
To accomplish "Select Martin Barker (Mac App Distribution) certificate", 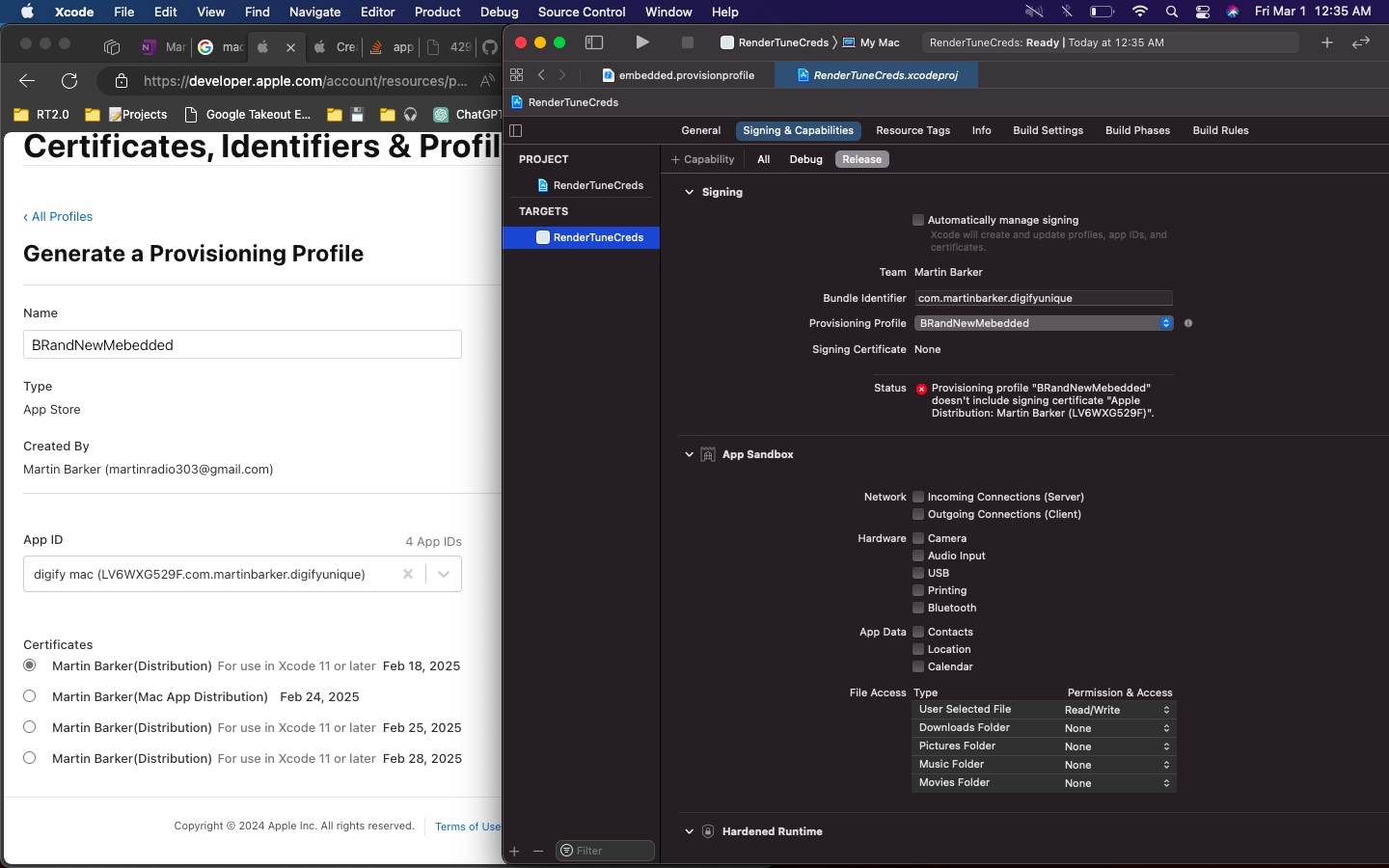I will pos(30,696).
